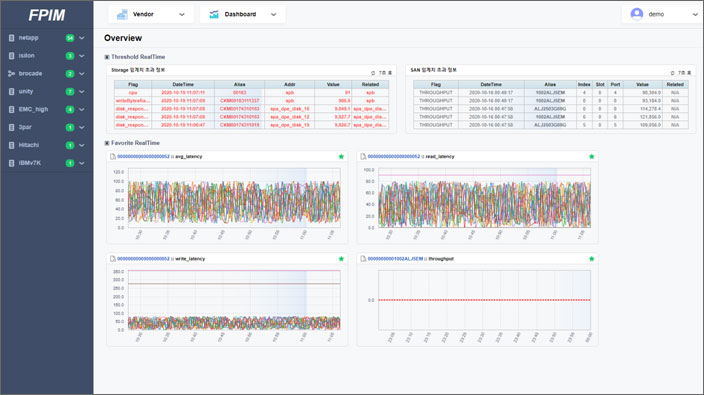The width and height of the screenshot is (704, 395).
Task: Click the Vendor building icon
Action: (x=122, y=15)
